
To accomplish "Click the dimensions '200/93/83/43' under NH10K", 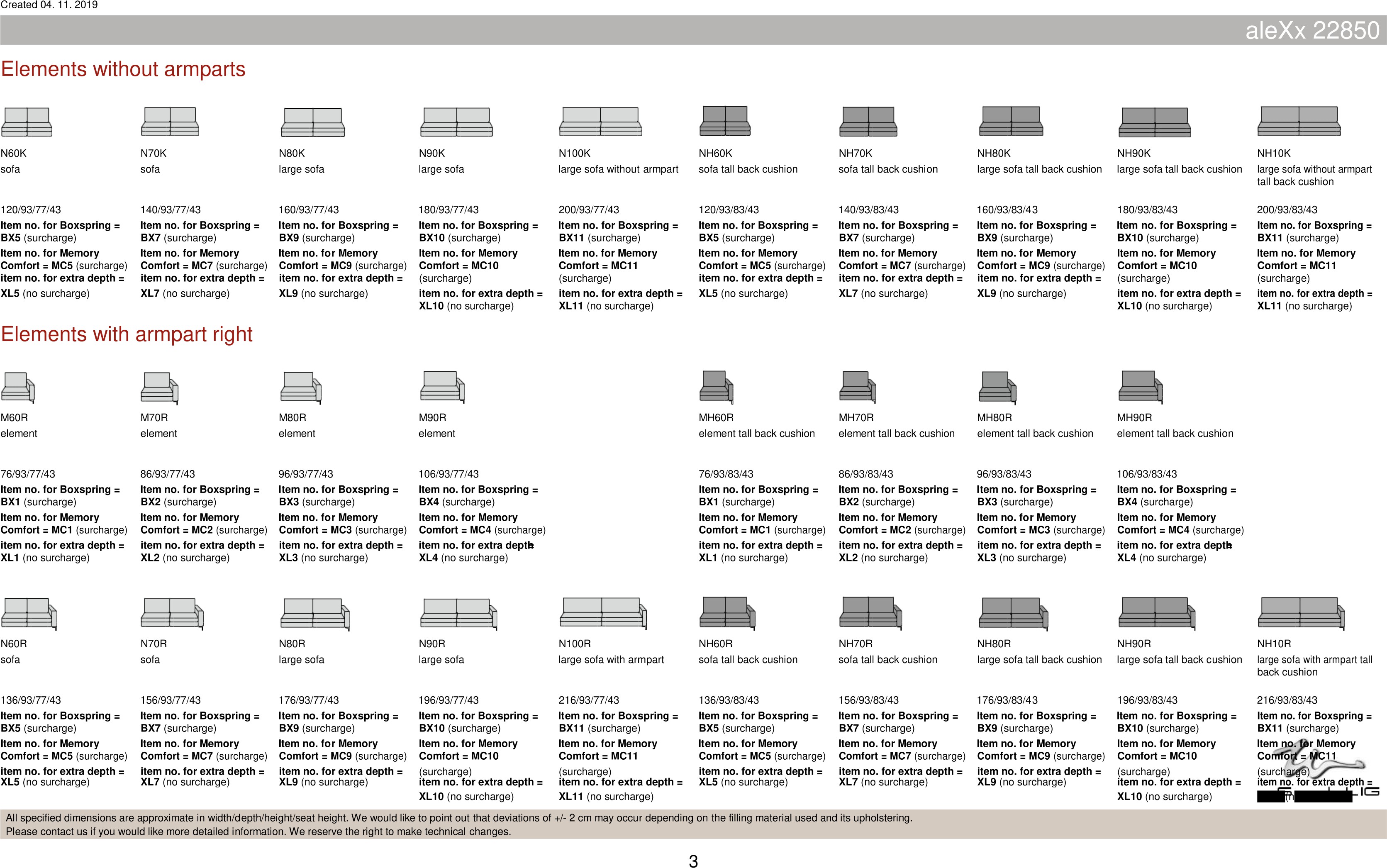I will (1287, 210).
